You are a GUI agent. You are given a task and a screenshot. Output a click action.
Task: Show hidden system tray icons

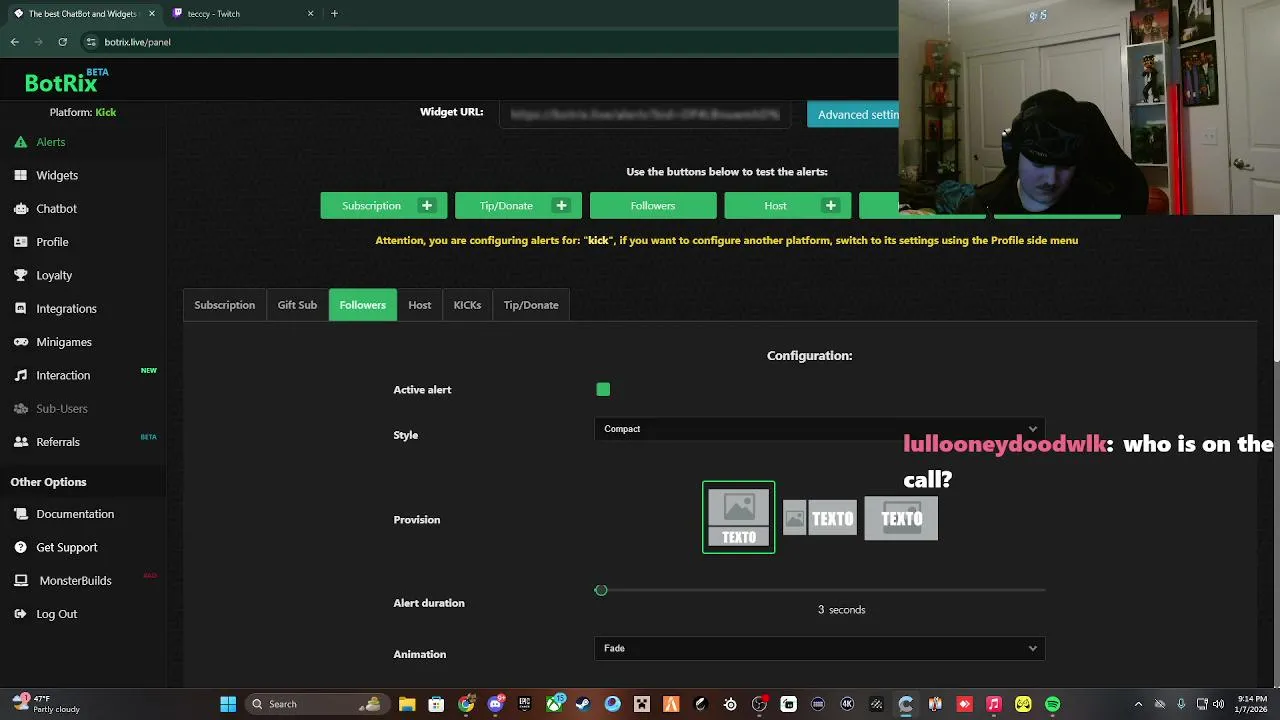click(1138, 704)
